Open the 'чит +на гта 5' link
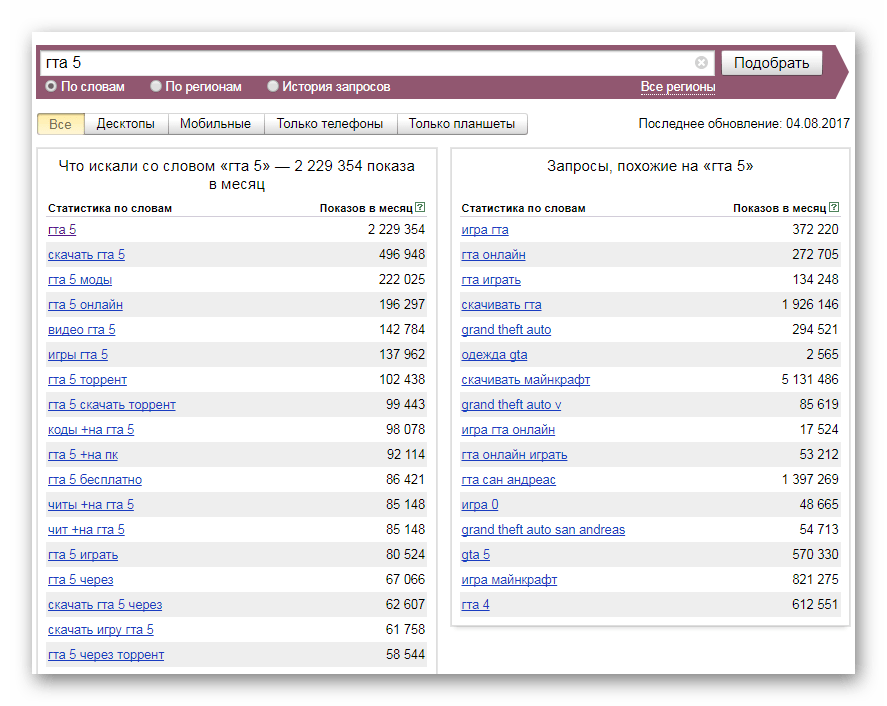The height and width of the screenshot is (706, 887). (x=87, y=530)
